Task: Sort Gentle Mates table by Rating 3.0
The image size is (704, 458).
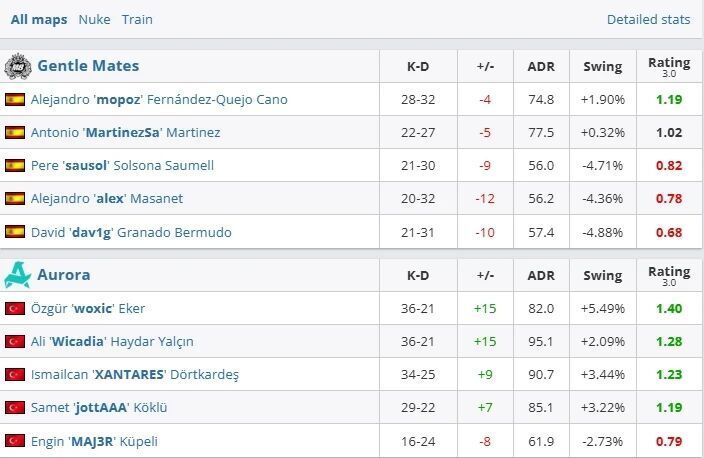Action: click(x=669, y=67)
